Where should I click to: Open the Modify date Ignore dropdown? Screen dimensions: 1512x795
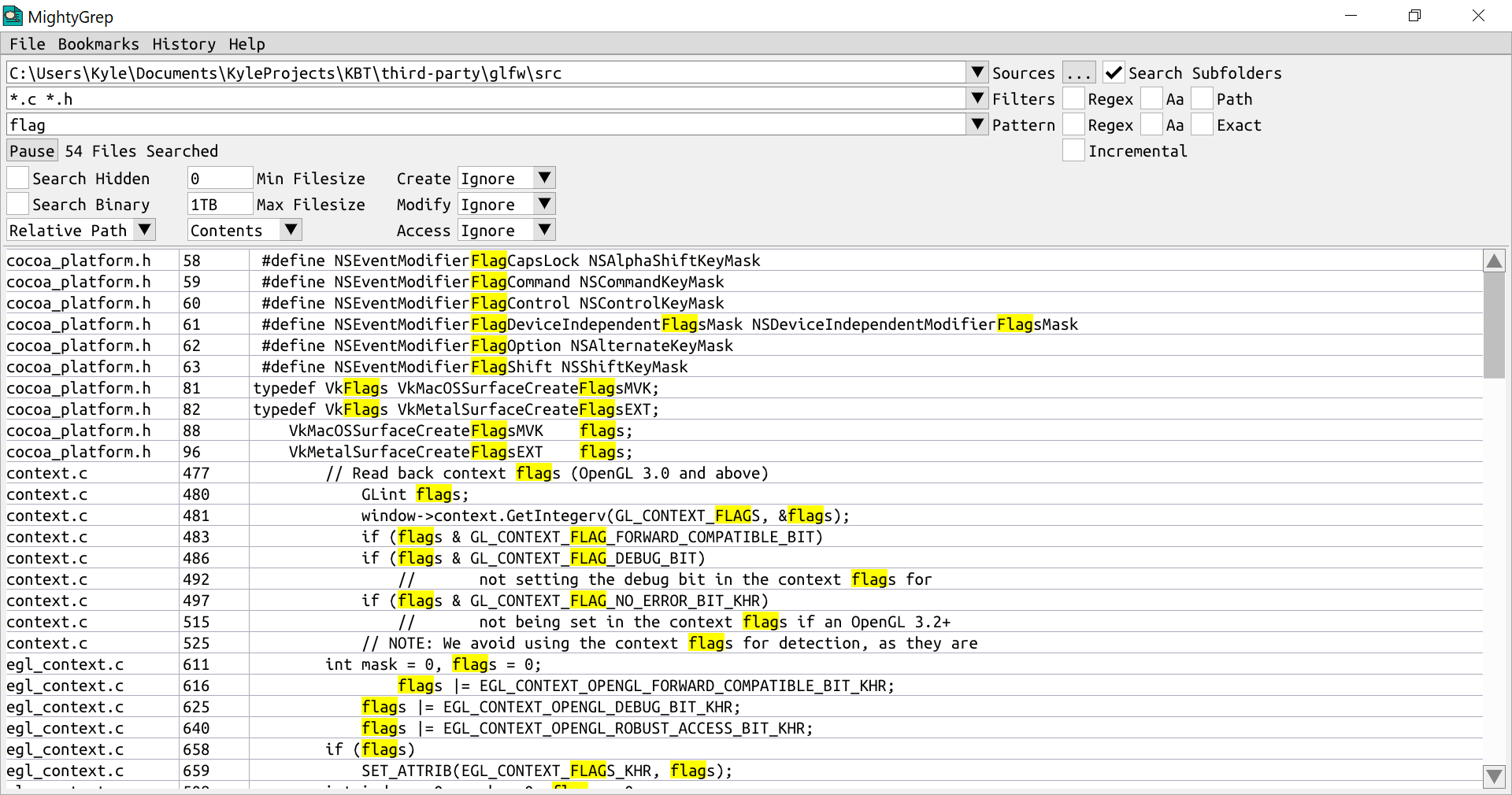pos(506,204)
